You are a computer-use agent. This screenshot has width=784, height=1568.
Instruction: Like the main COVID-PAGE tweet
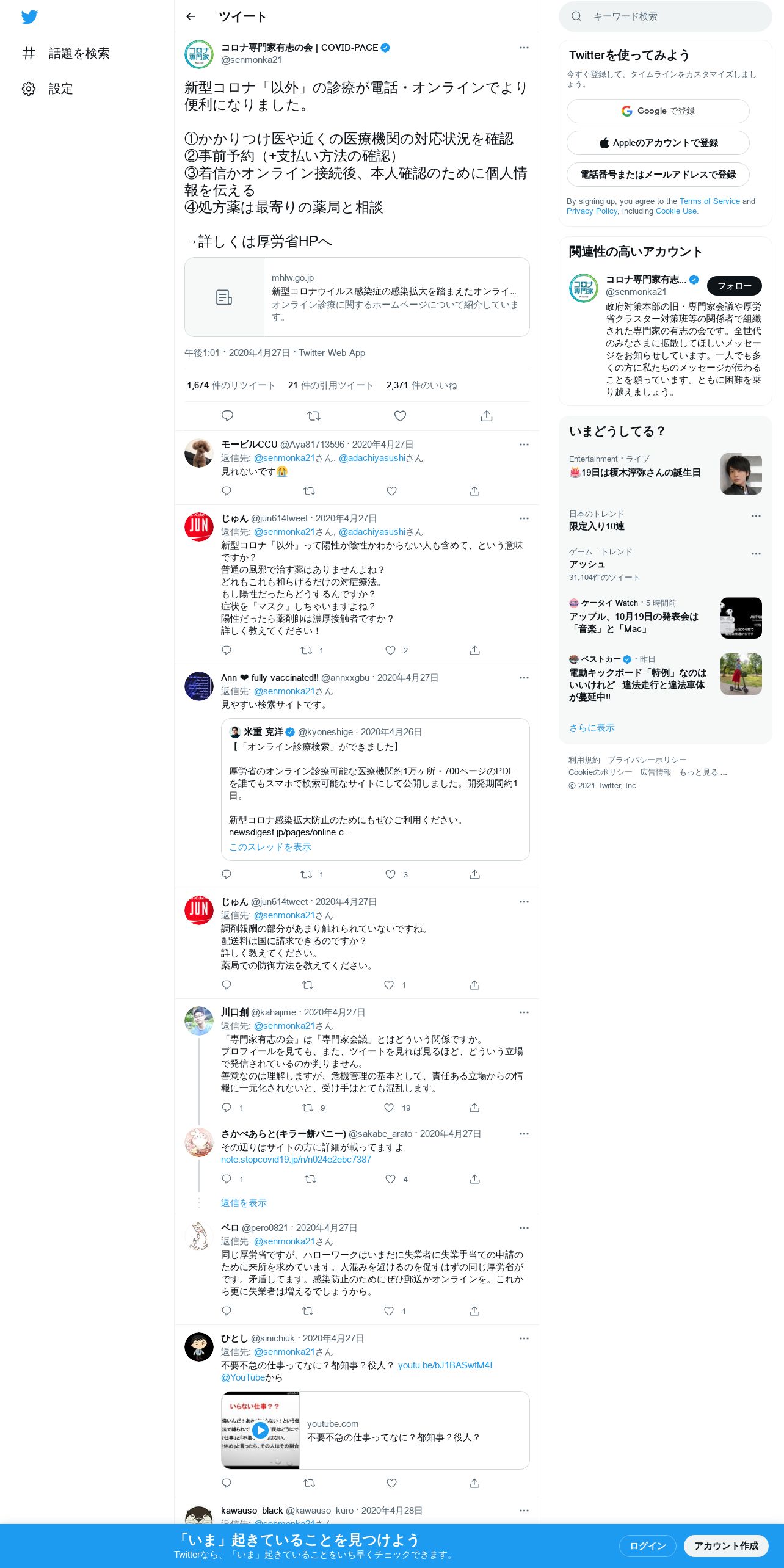pos(400,416)
